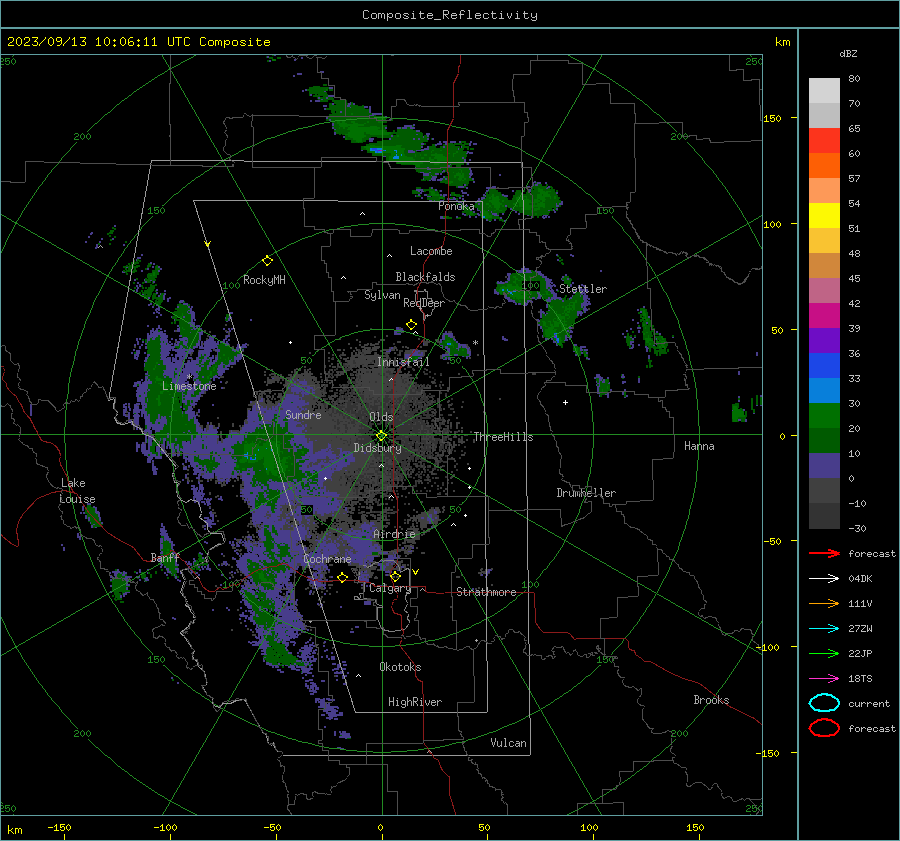Select the purple 36-39 dBZ swatch
Image resolution: width=900 pixels, height=841 pixels.
[x=824, y=341]
